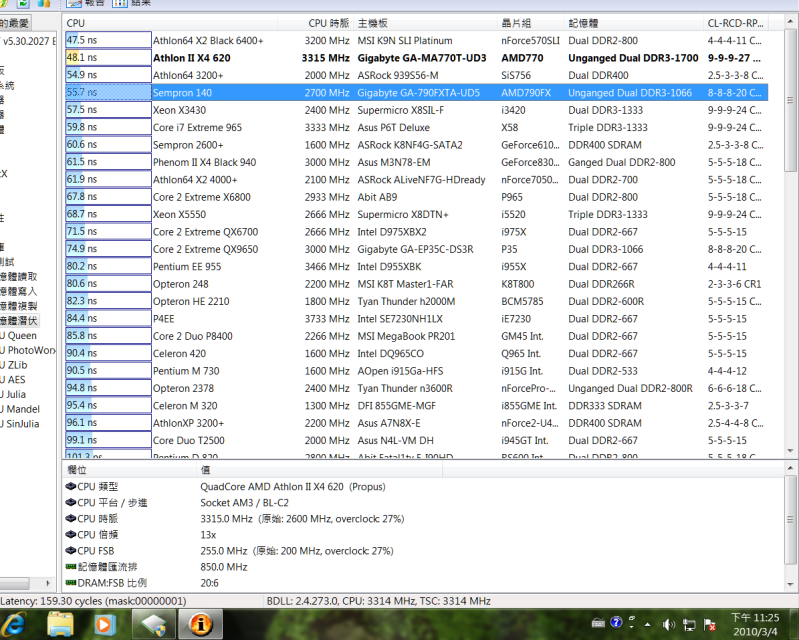Sort by the CPU 時脈 column header
Viewport: 799px width, 640px height.
pos(328,22)
